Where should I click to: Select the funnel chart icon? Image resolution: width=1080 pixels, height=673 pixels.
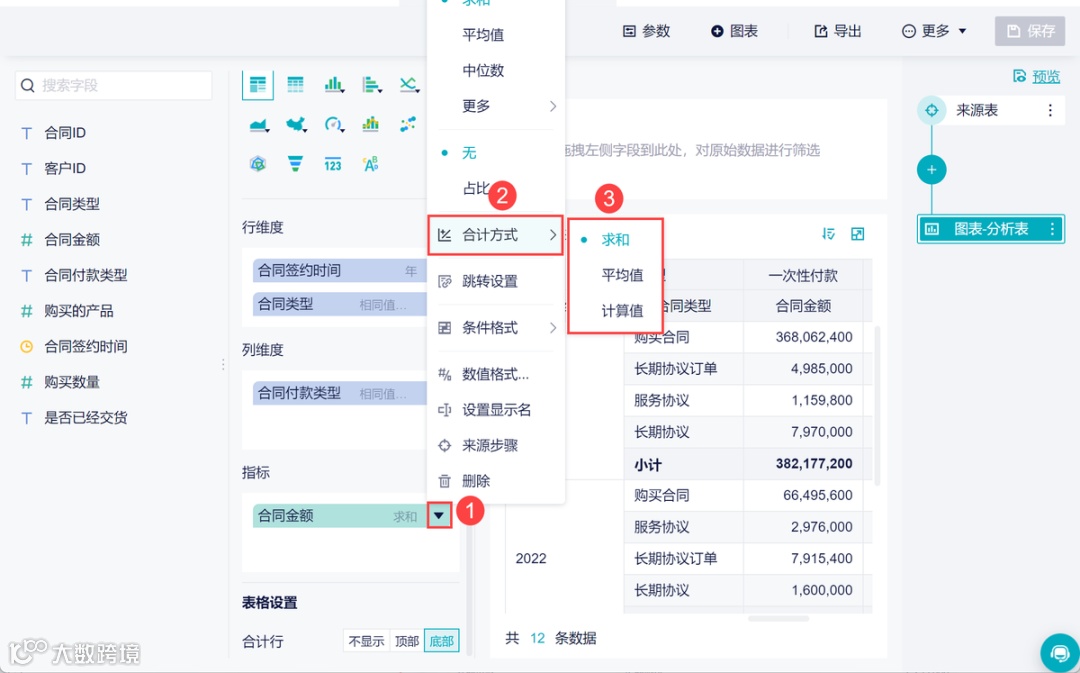pyautogui.click(x=295, y=163)
